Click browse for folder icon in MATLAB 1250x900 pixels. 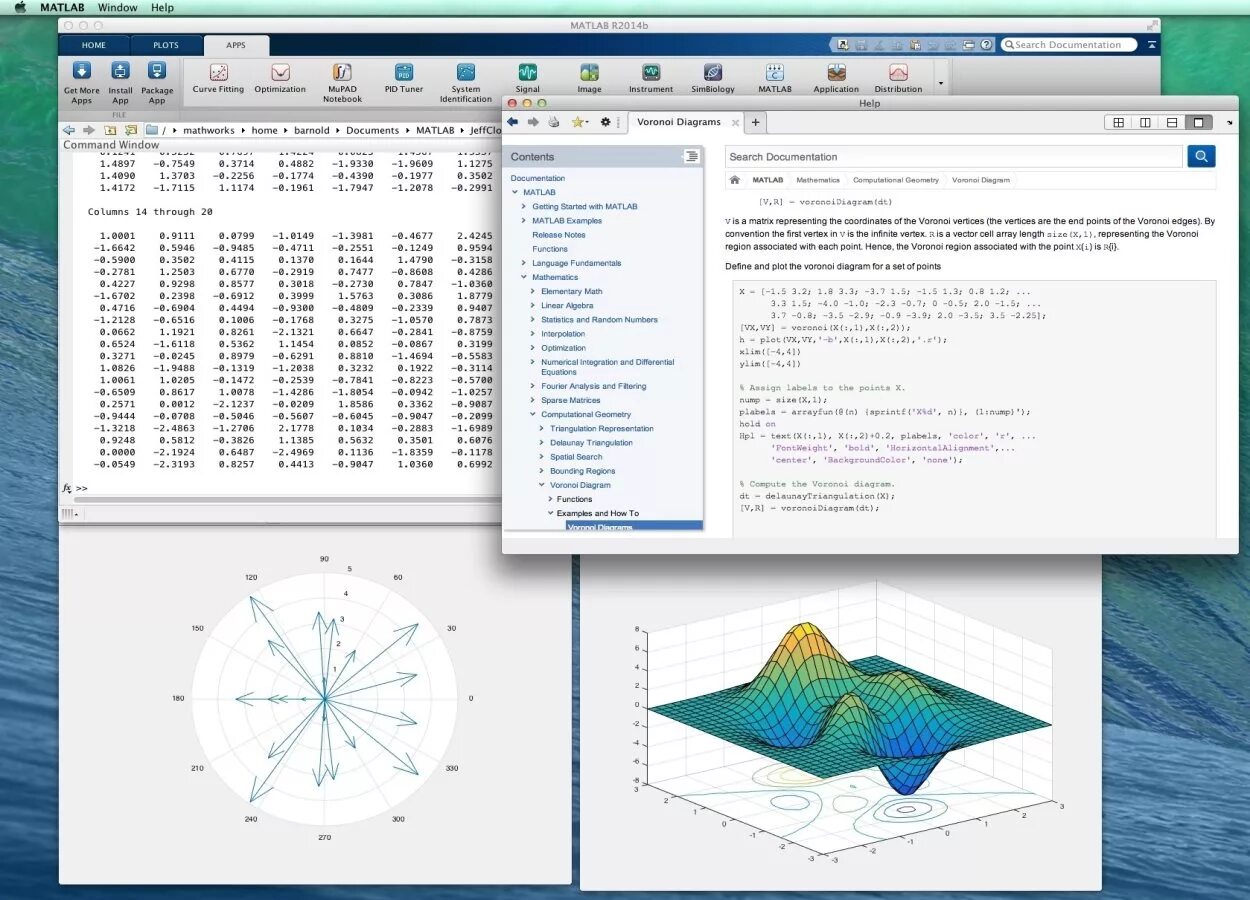129,130
